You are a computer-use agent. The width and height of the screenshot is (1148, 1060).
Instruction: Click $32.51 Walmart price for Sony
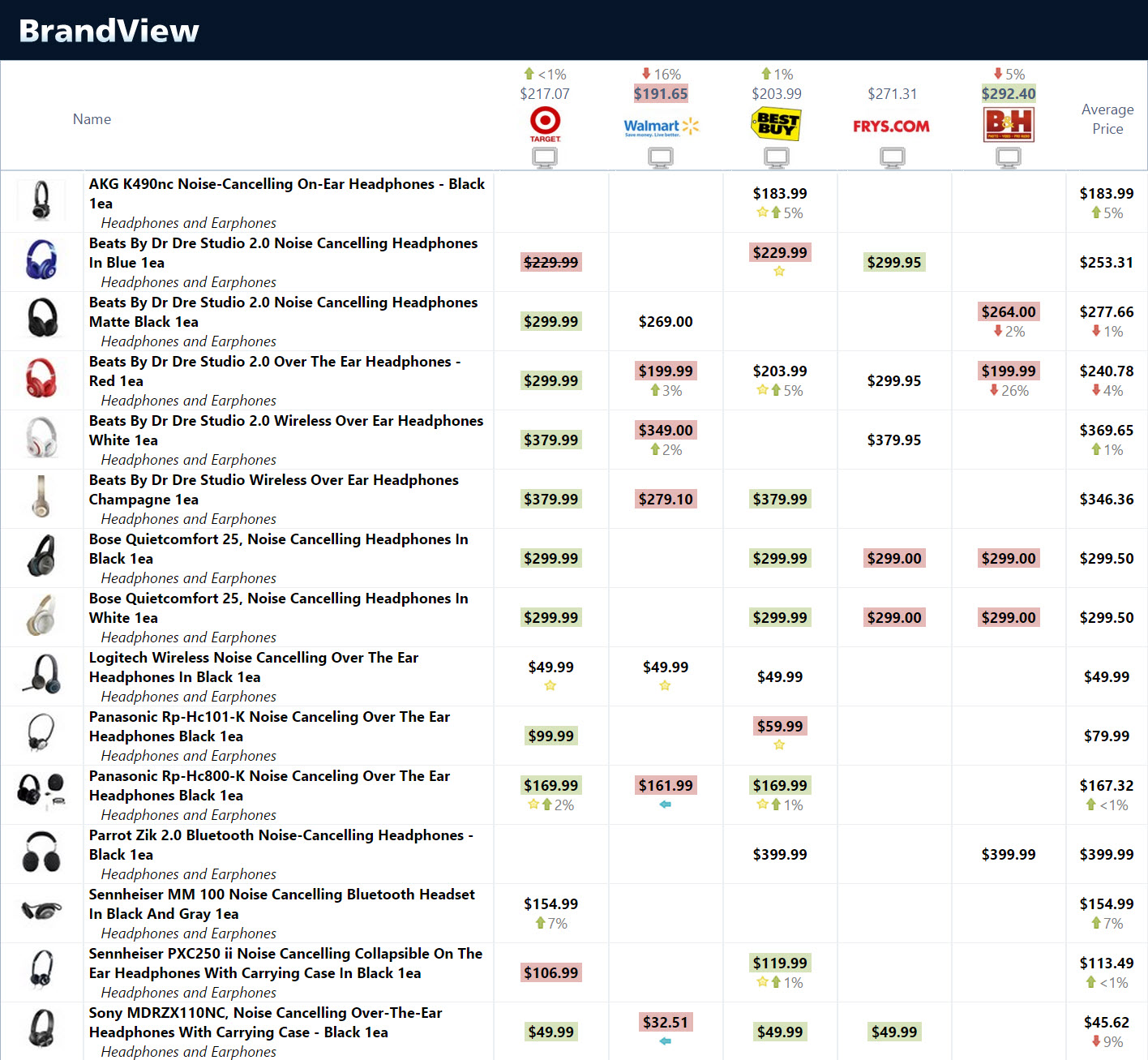666,1023
